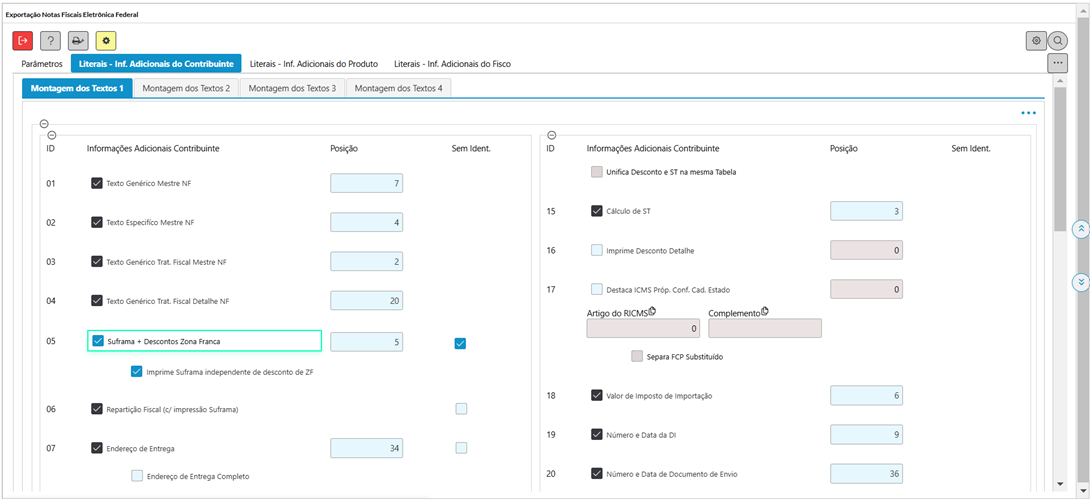Collapse the outermost panel with minus icon

point(44,124)
